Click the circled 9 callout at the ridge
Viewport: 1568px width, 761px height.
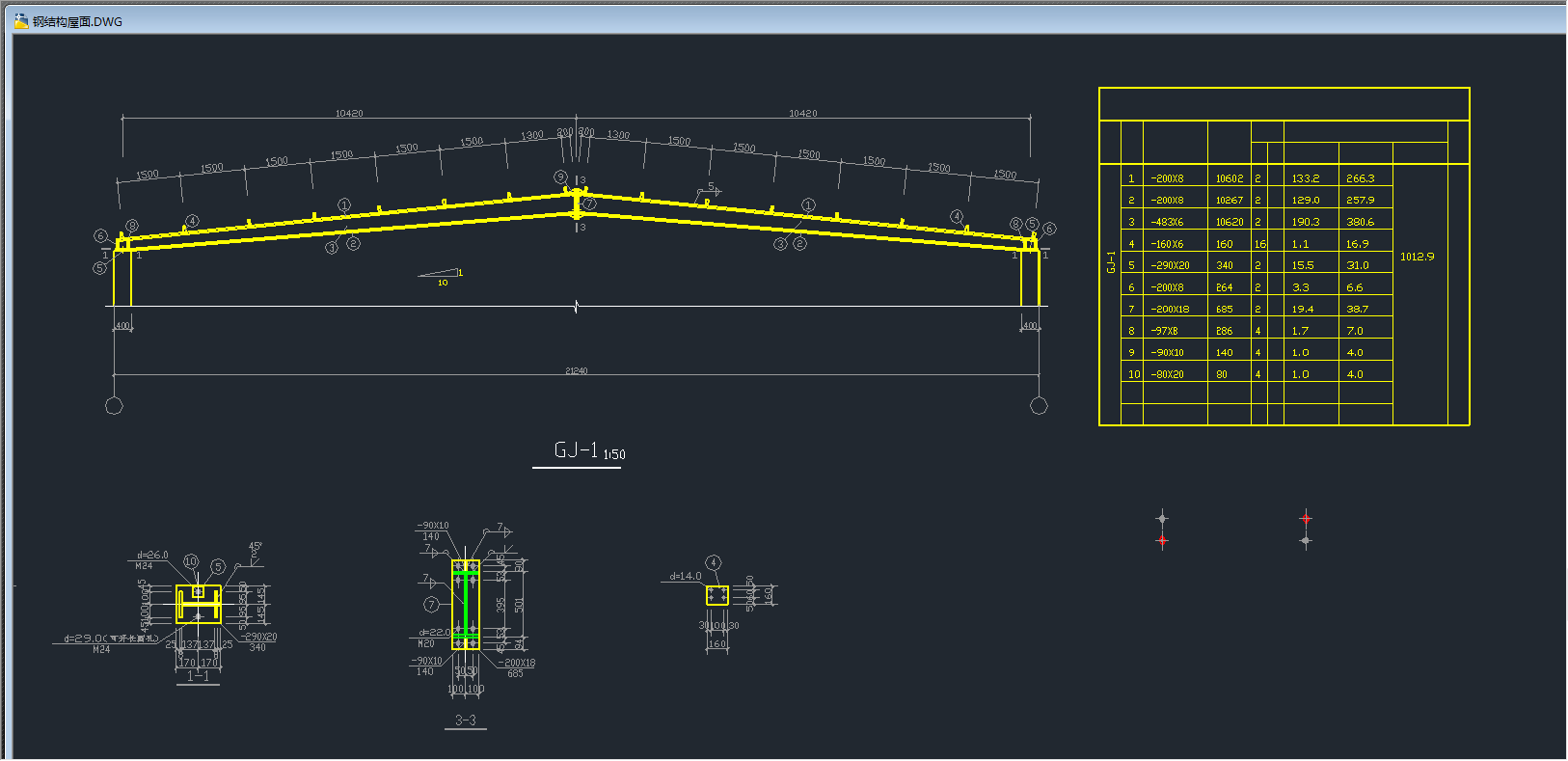tap(560, 177)
